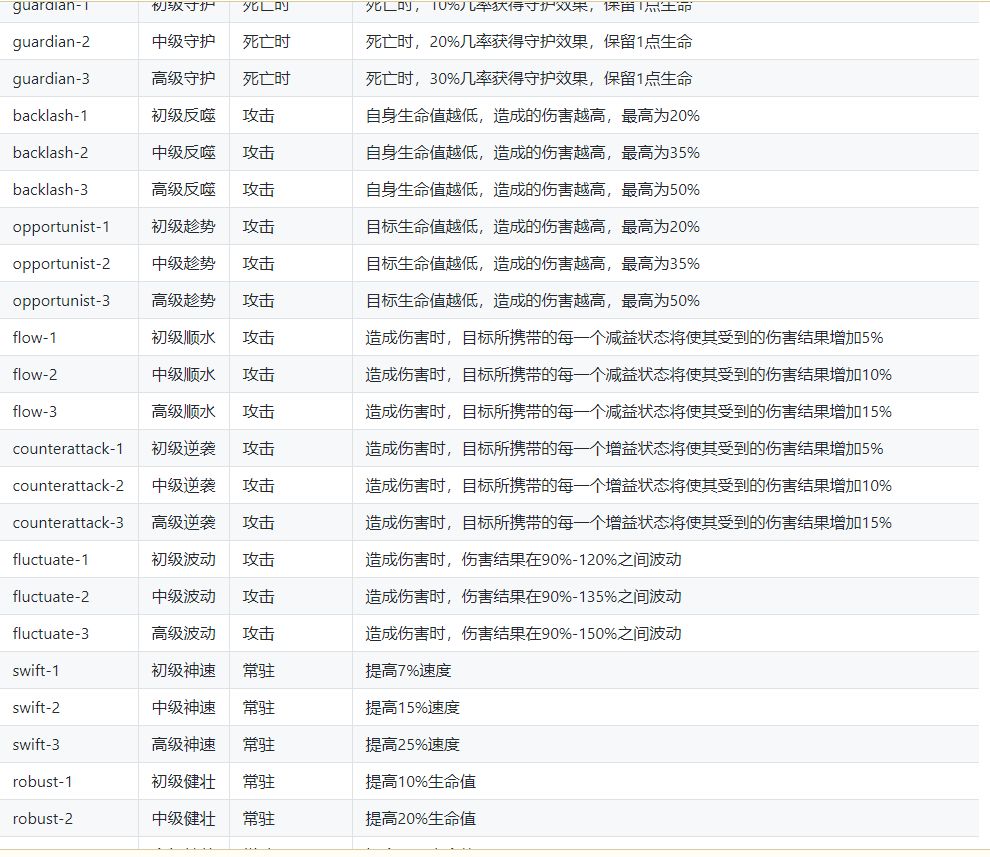The width and height of the screenshot is (990, 857).
Task: Click the 高级神速 name cell
Action: point(184,745)
